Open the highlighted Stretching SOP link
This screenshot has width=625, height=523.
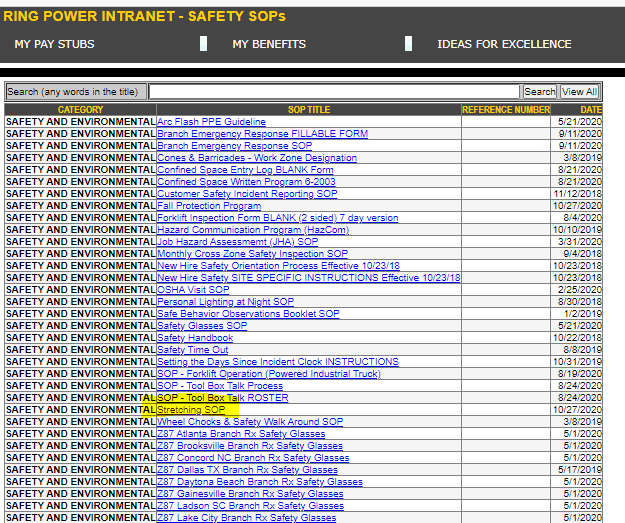click(x=191, y=410)
